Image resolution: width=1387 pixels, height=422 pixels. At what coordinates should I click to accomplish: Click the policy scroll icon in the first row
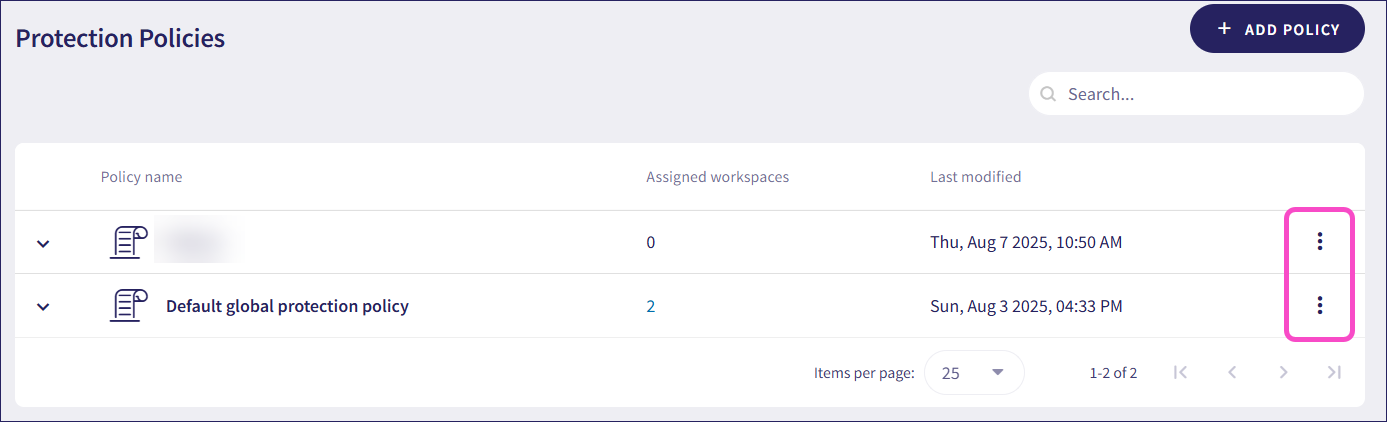tap(128, 242)
